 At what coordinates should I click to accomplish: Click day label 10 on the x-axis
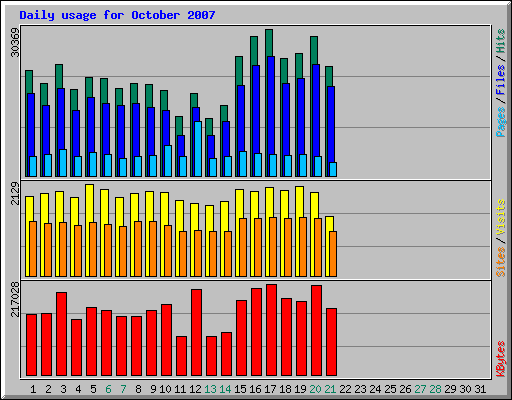[165, 389]
